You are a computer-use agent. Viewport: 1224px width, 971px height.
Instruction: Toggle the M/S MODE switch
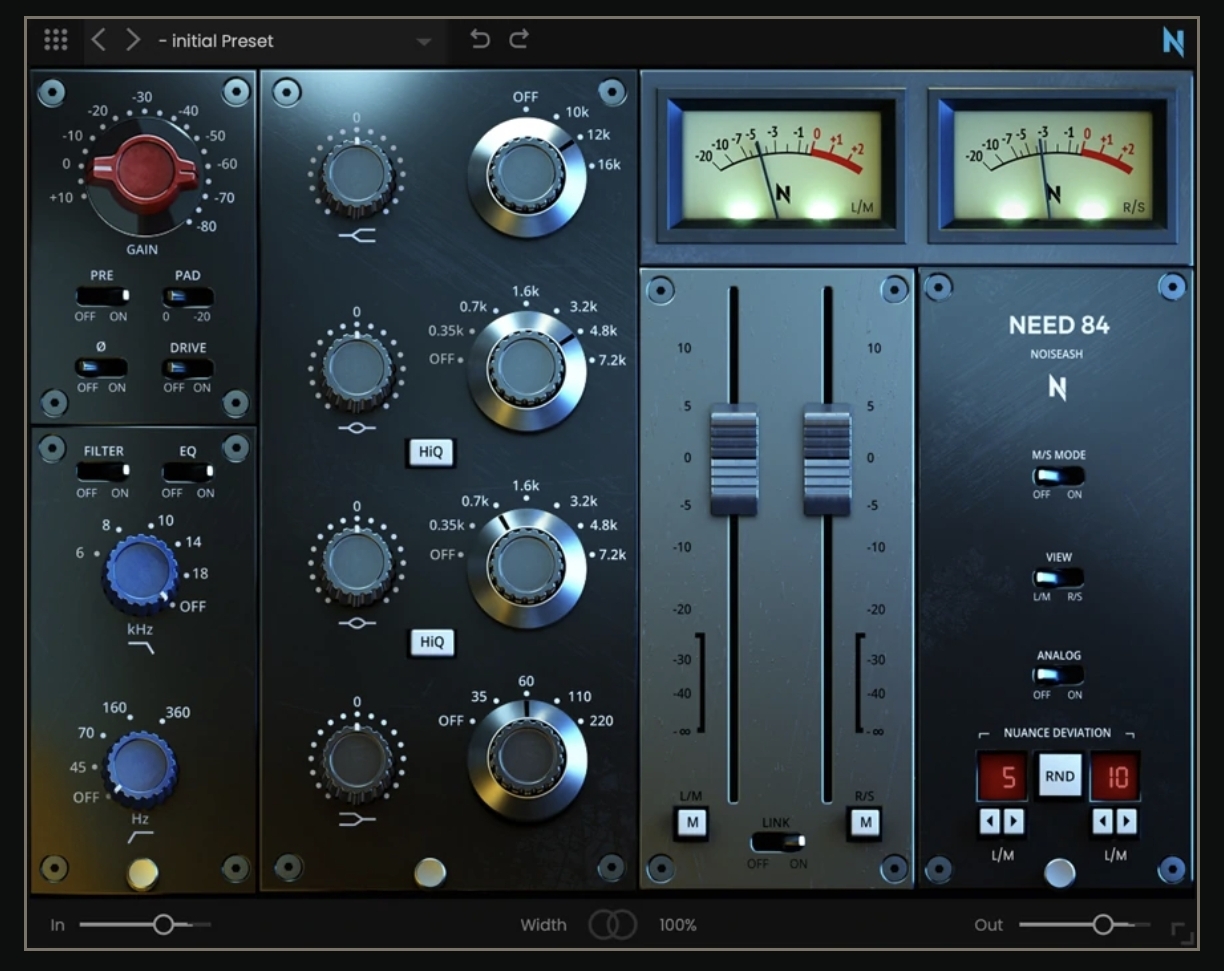coord(1058,476)
